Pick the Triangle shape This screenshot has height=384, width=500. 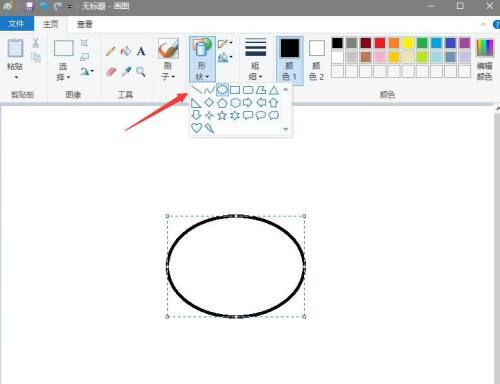pos(274,90)
